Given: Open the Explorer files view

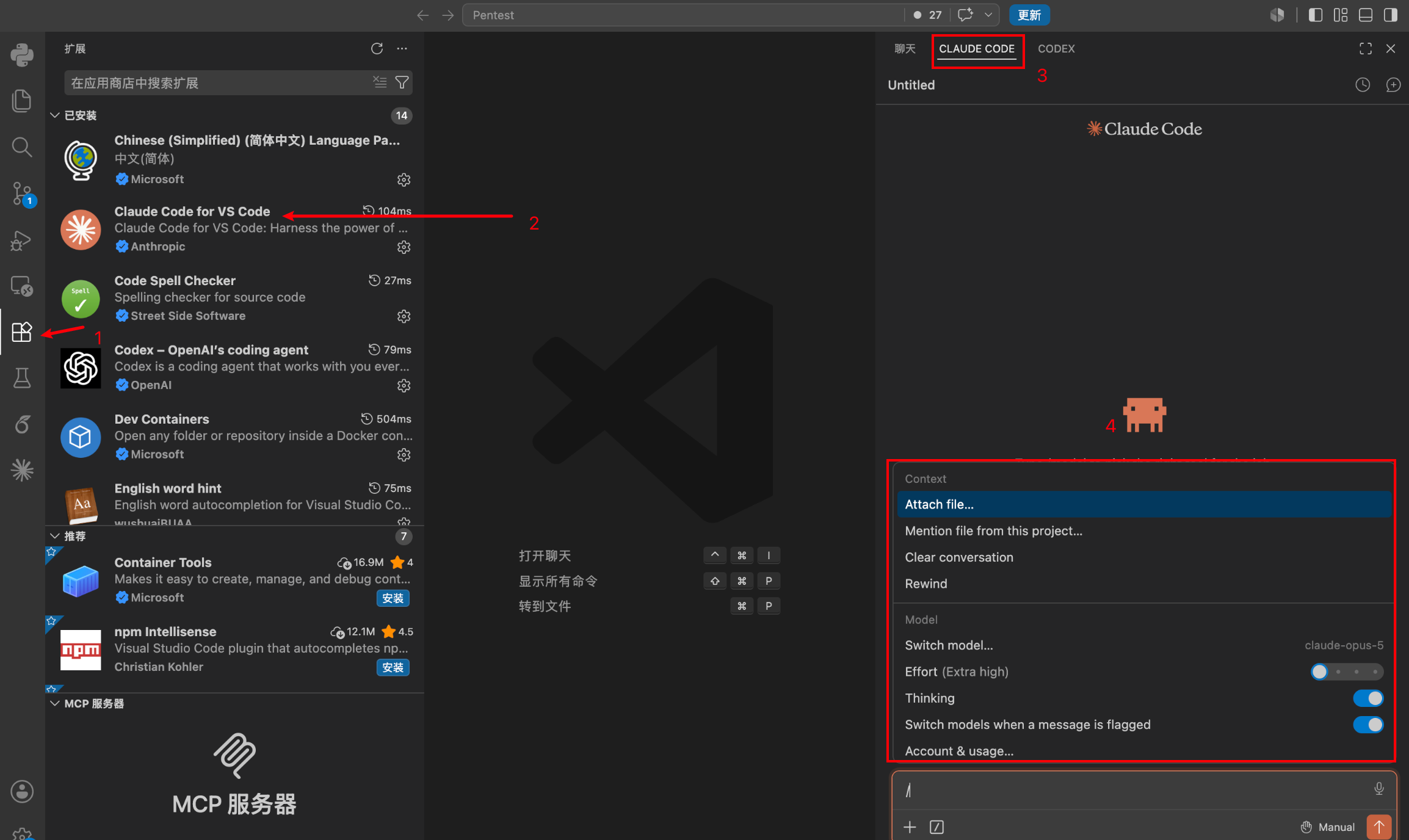Looking at the screenshot, I should pyautogui.click(x=22, y=101).
